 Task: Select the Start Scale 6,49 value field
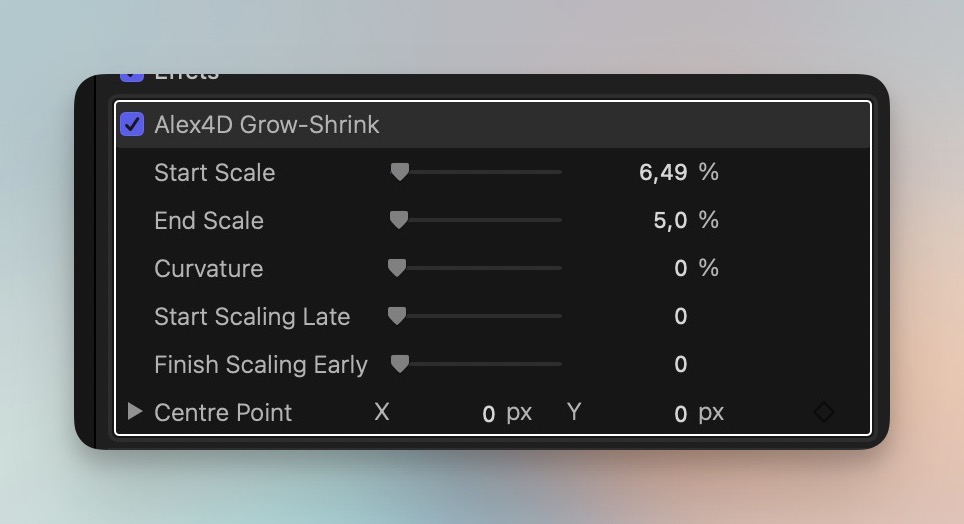click(x=663, y=173)
